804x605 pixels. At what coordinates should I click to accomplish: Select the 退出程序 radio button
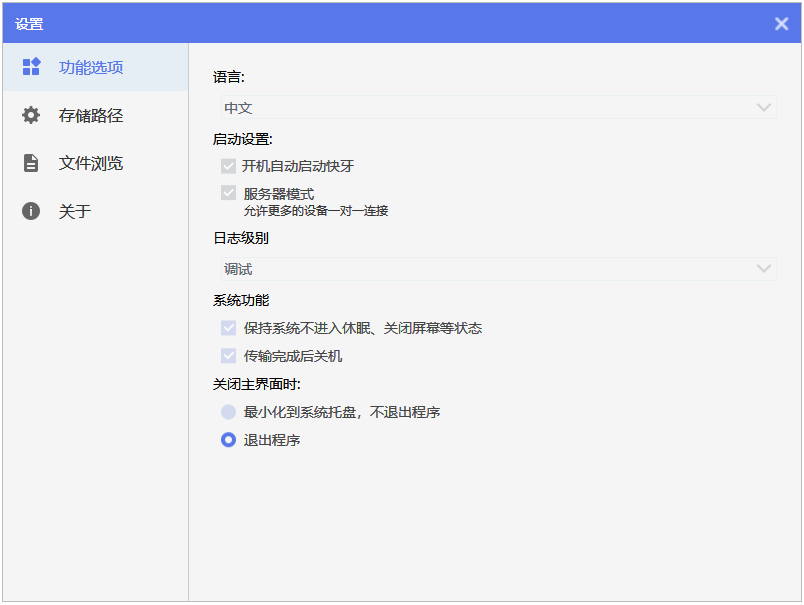pos(228,439)
